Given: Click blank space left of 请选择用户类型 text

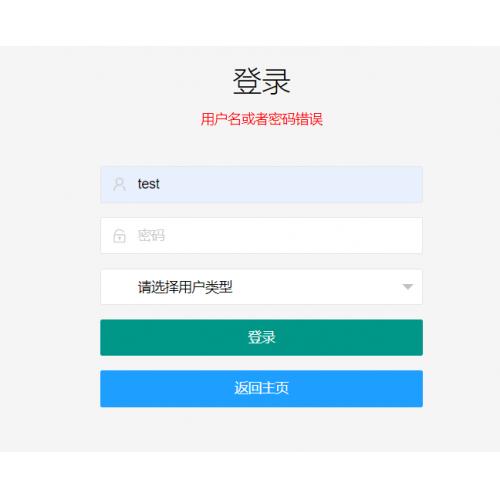Looking at the screenshot, I should coord(119,287).
